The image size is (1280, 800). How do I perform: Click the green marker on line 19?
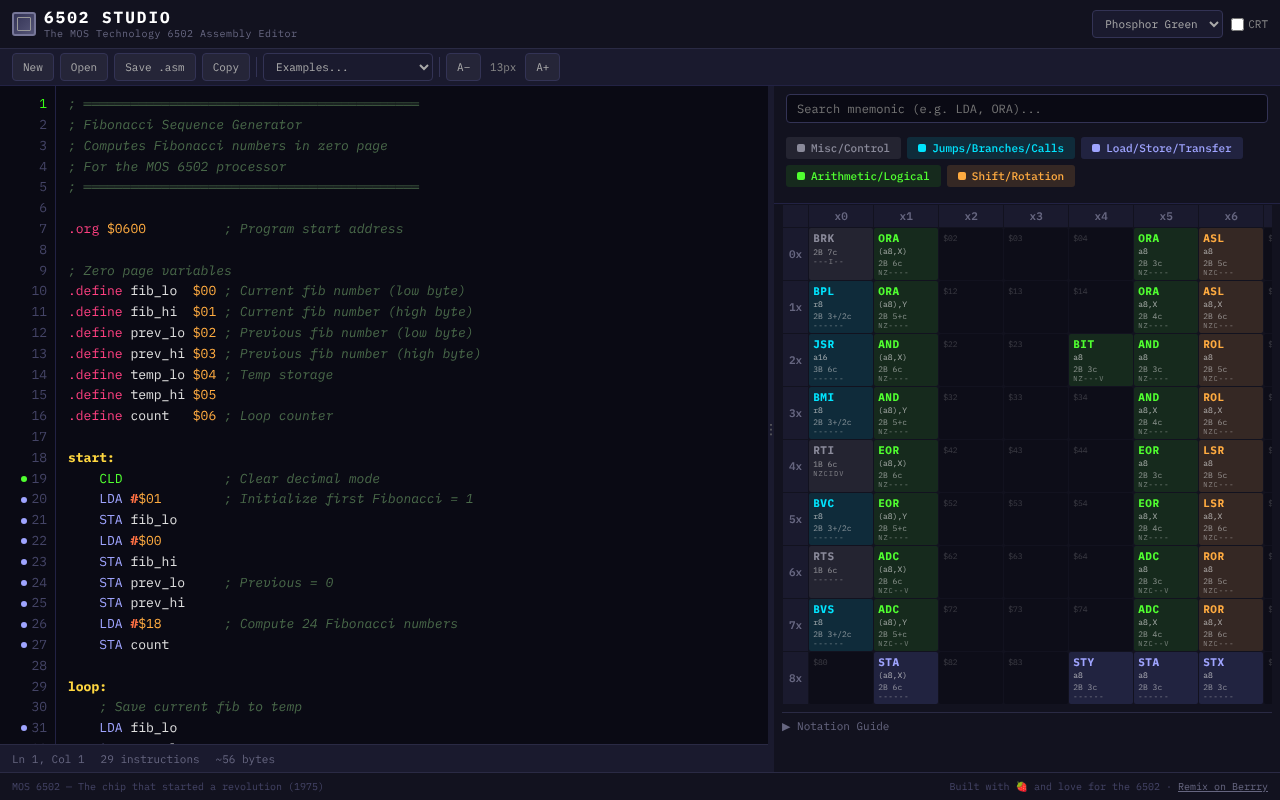[x=24, y=479]
